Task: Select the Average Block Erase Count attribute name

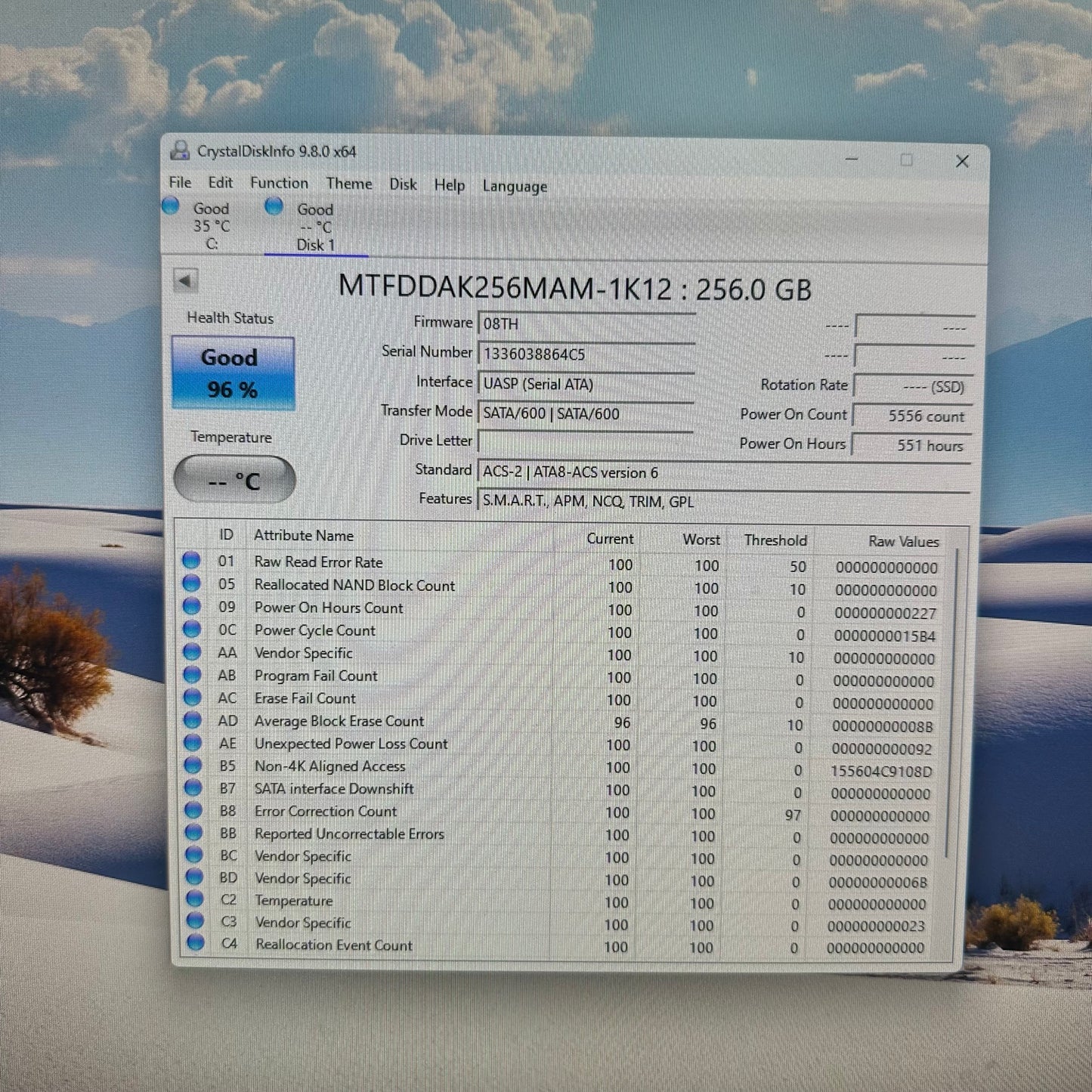Action: pos(339,721)
